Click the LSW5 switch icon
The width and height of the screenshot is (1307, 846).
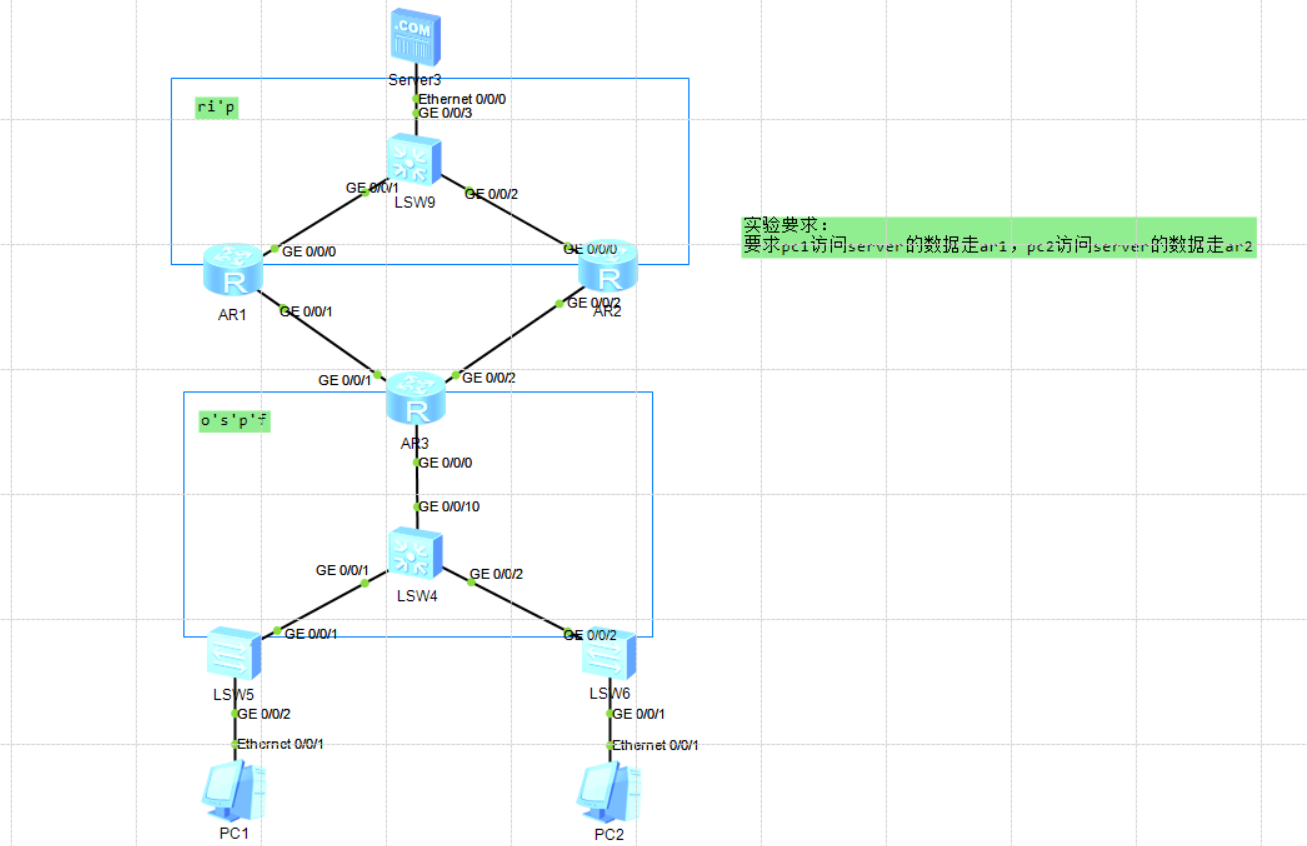point(234,654)
